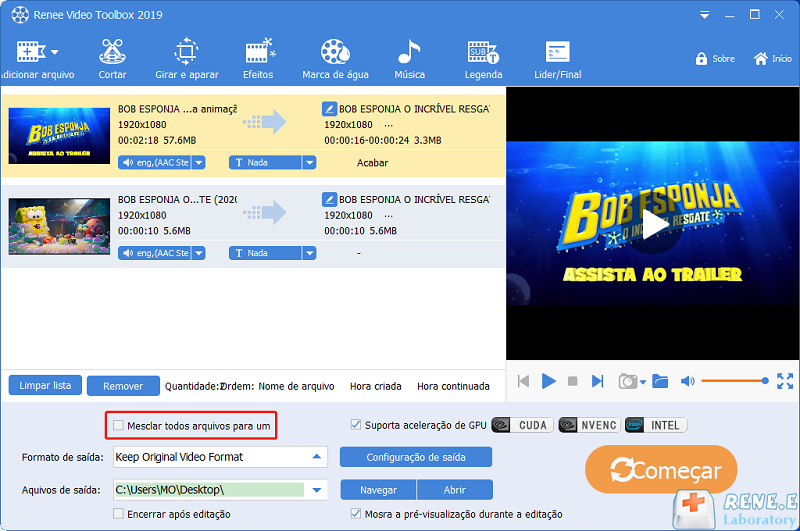Expand the Adicionar arquivo dropdown arrow
800x531 pixels.
(55, 52)
